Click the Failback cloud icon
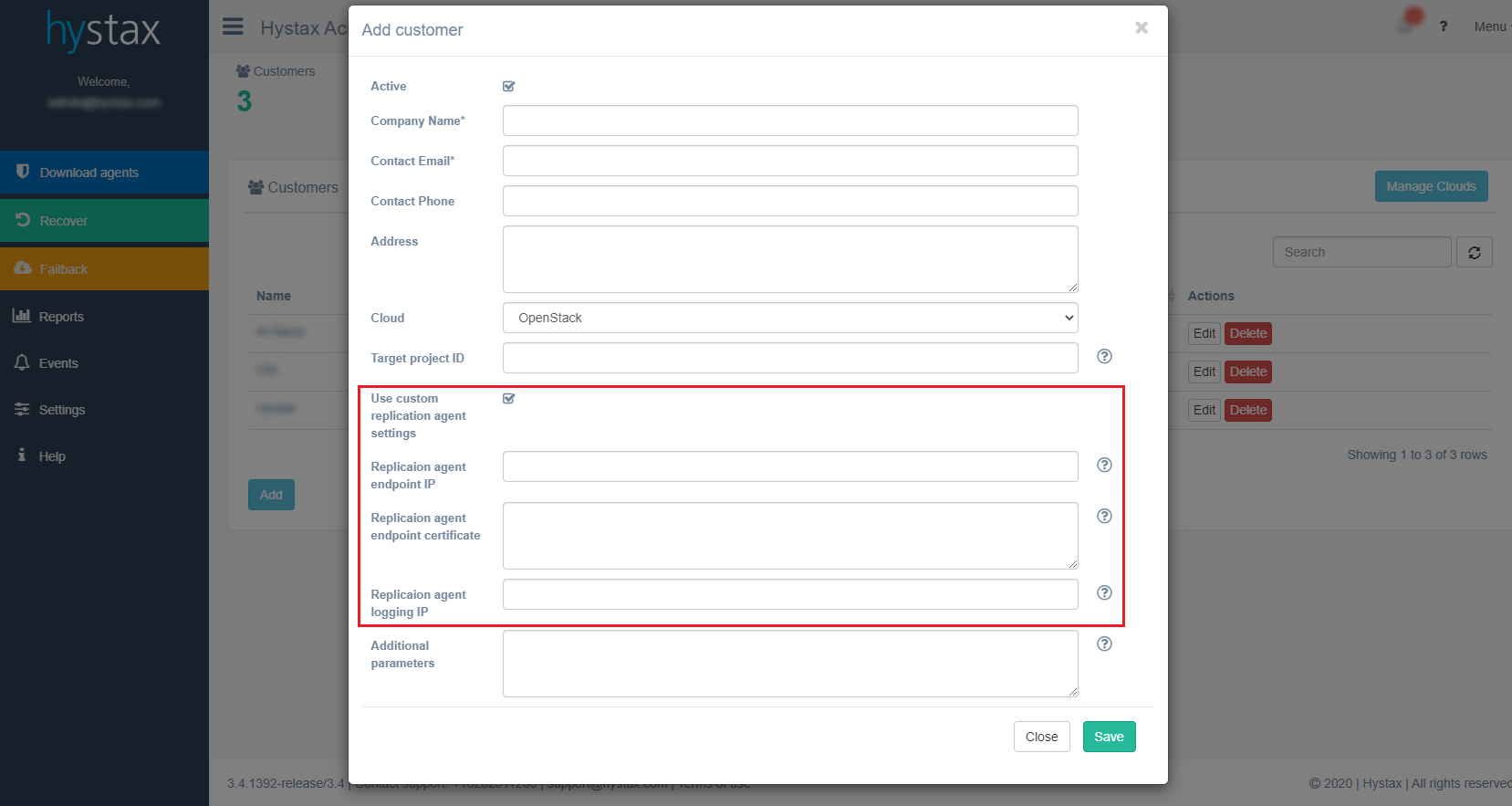 [23, 268]
